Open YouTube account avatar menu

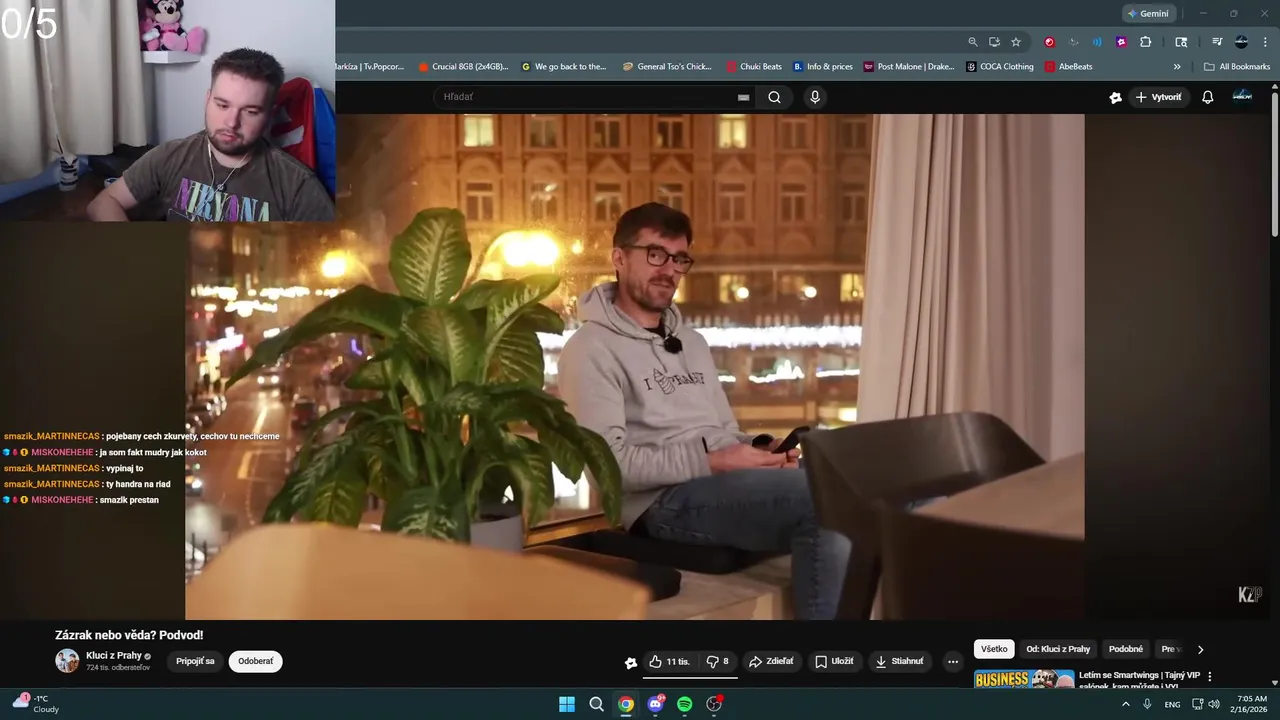point(1242,96)
